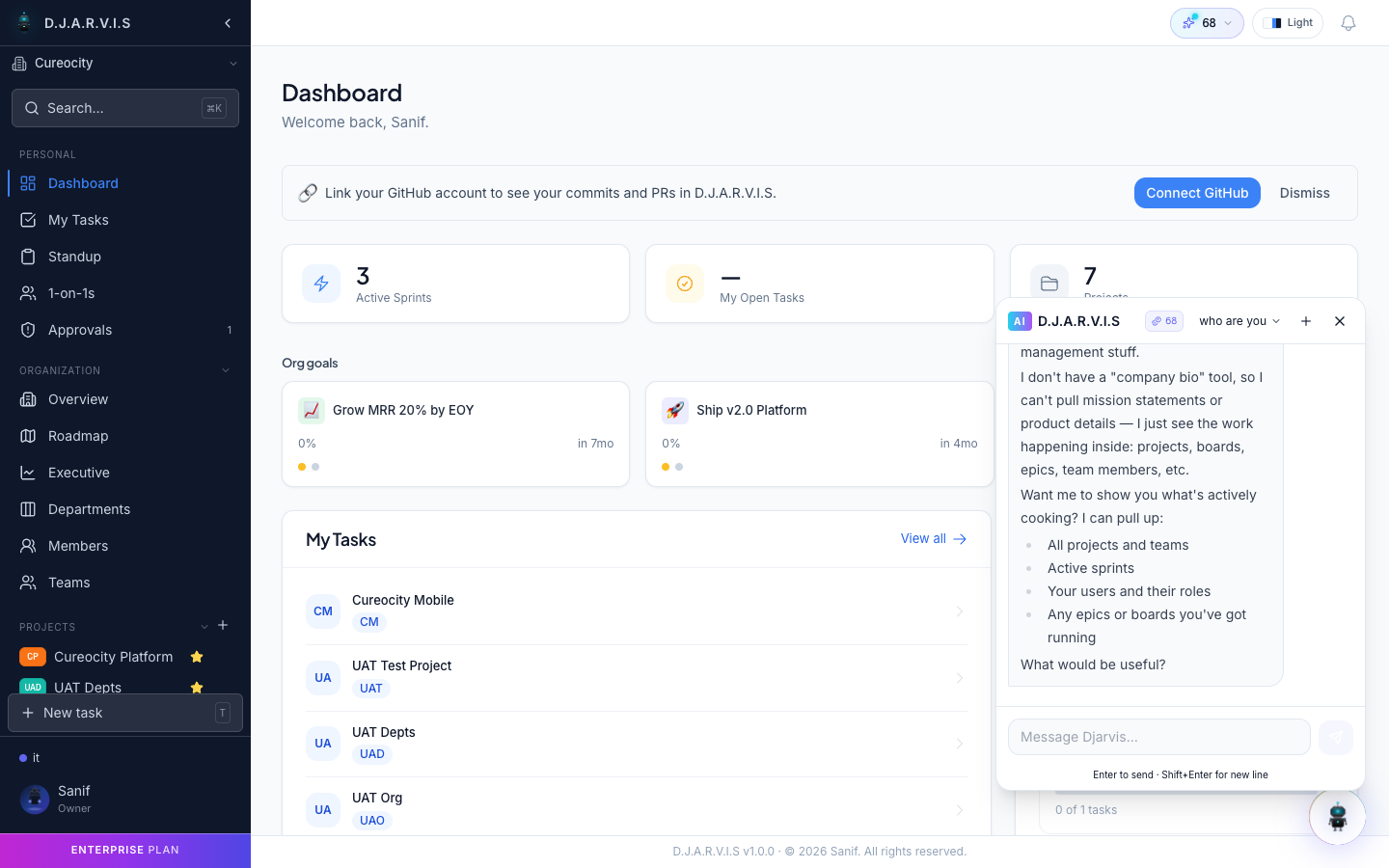1389x868 pixels.
Task: Open the 'who are you' conversation dropdown
Action: point(1239,321)
